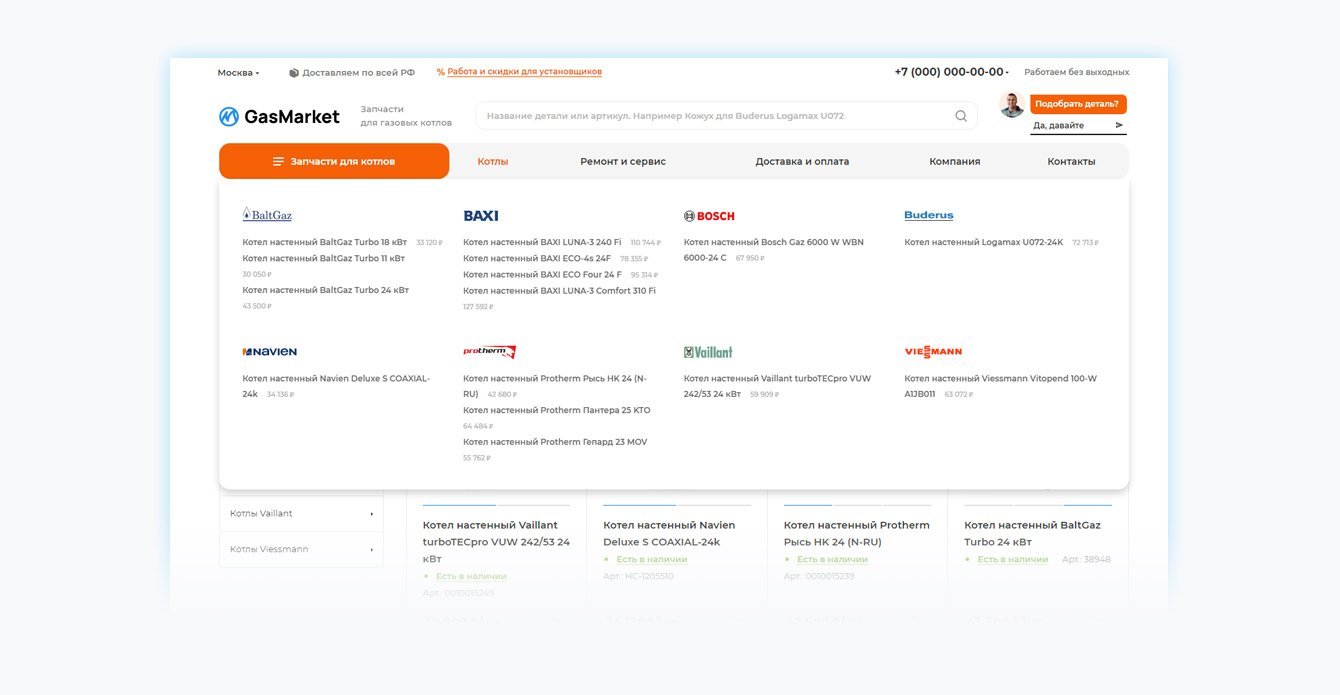1340x695 pixels.
Task: Open Navien Deluxe S product card title
Action: [x=669, y=533]
